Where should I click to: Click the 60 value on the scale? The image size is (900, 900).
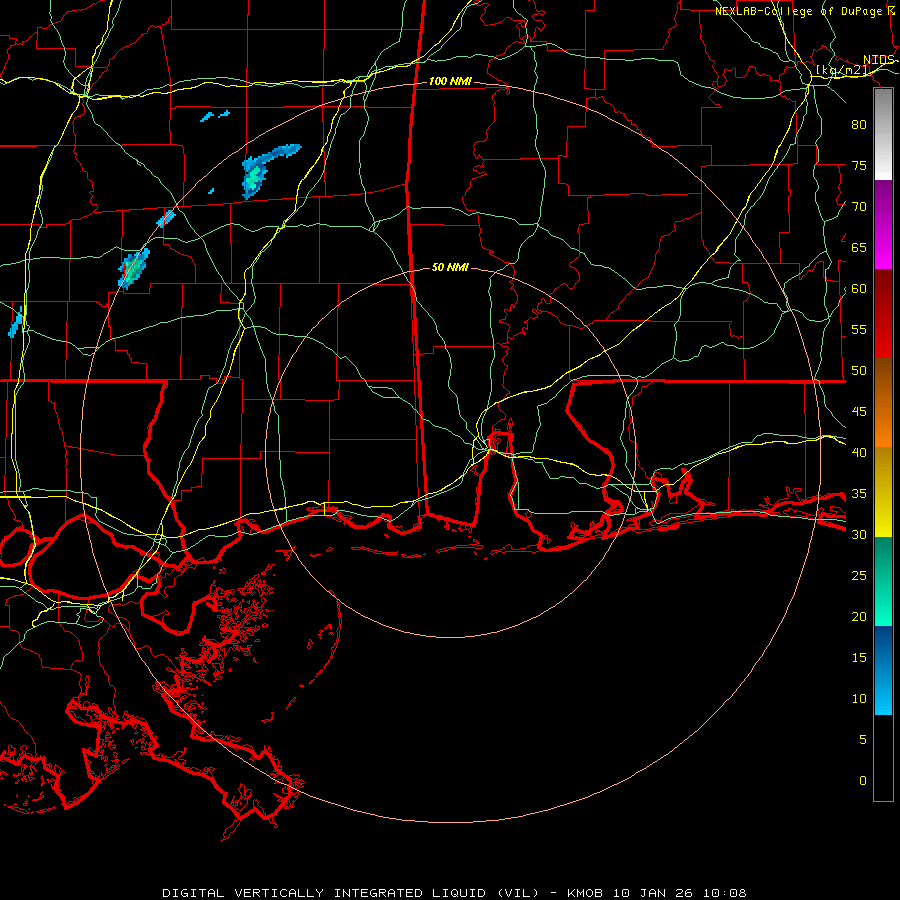(859, 289)
